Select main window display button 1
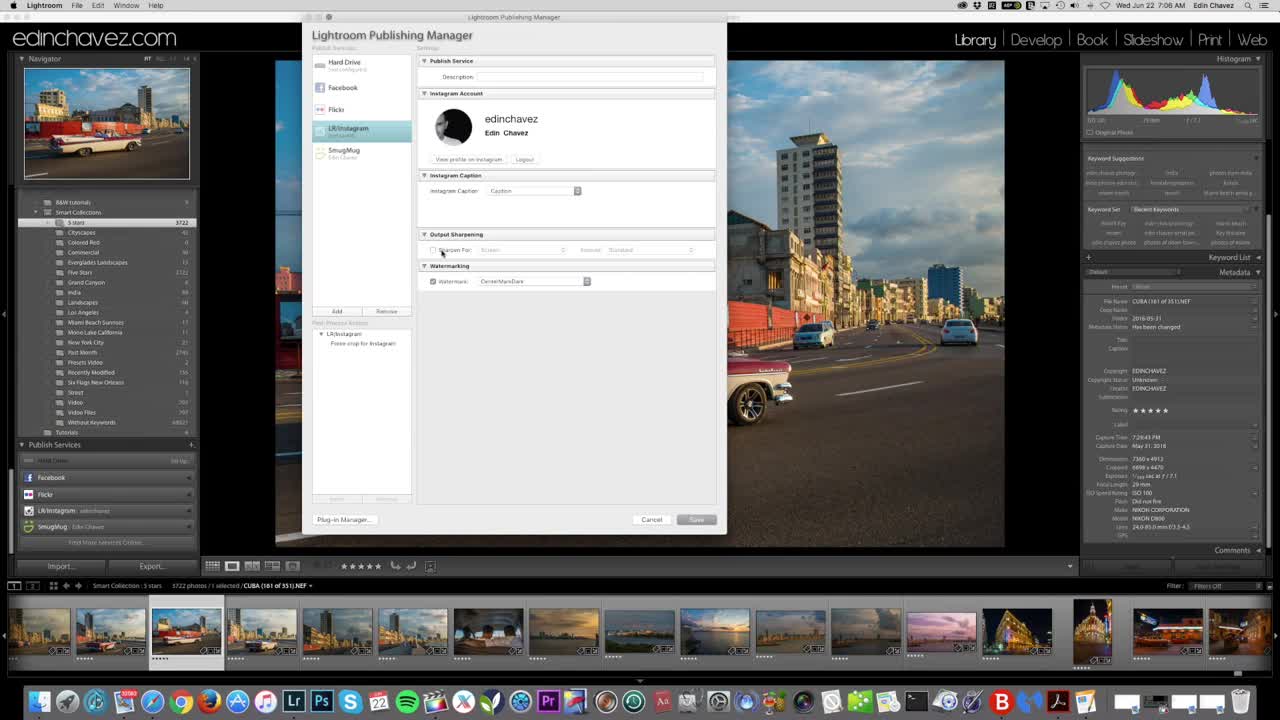Viewport: 1280px width, 720px height. (14, 586)
